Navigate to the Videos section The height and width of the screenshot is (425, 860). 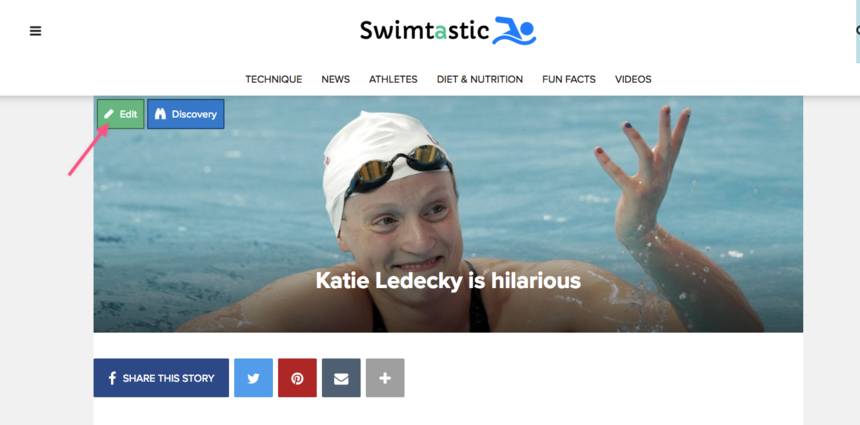633,80
